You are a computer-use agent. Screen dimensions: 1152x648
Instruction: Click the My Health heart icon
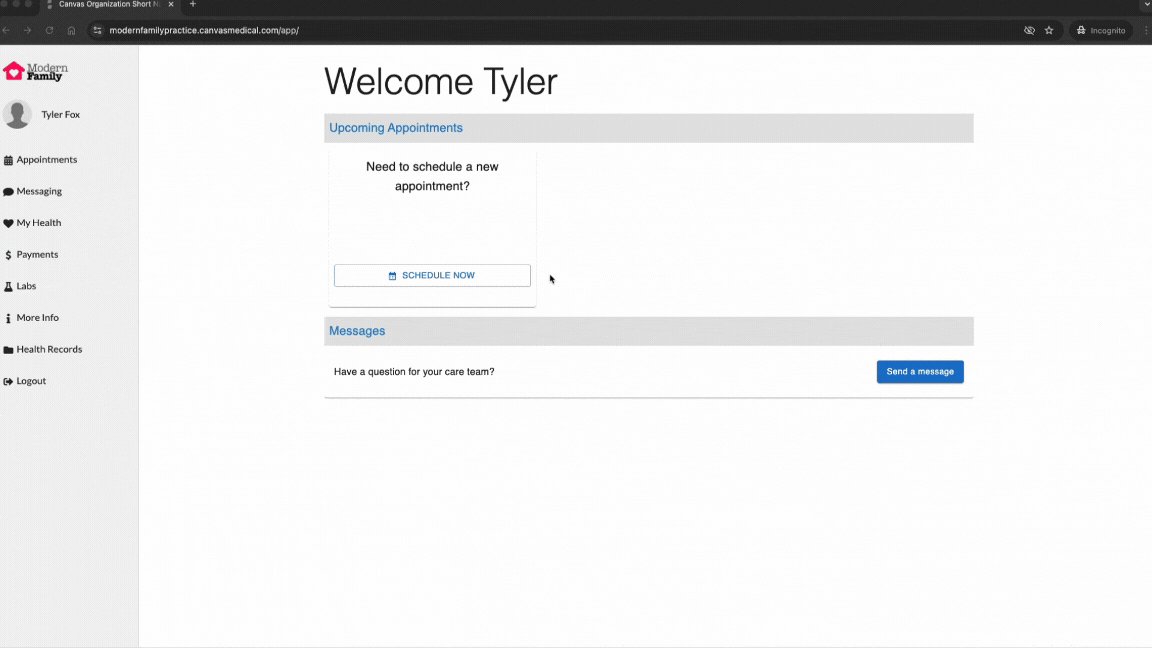click(9, 223)
